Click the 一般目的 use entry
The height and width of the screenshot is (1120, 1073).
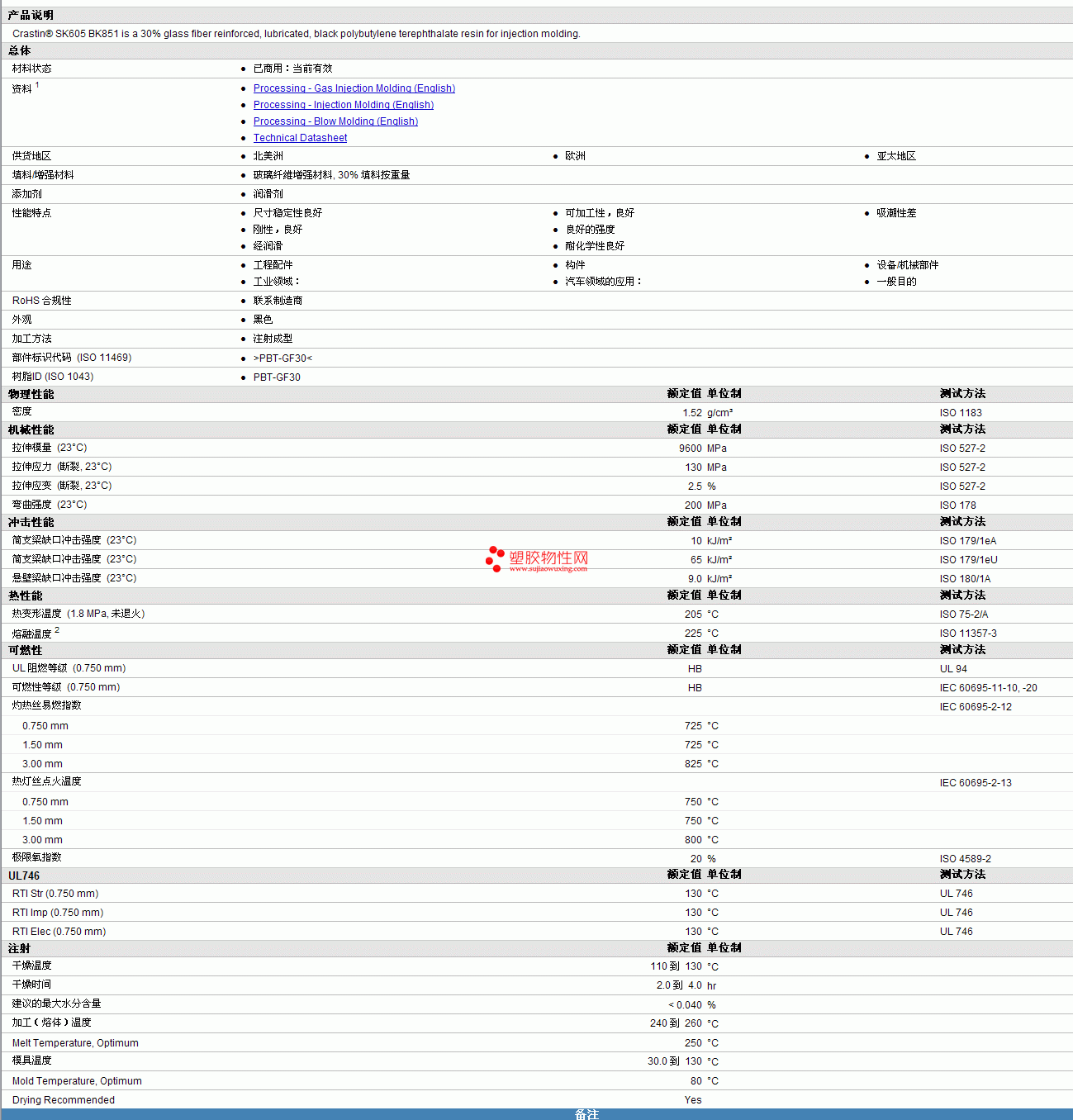pos(896,282)
